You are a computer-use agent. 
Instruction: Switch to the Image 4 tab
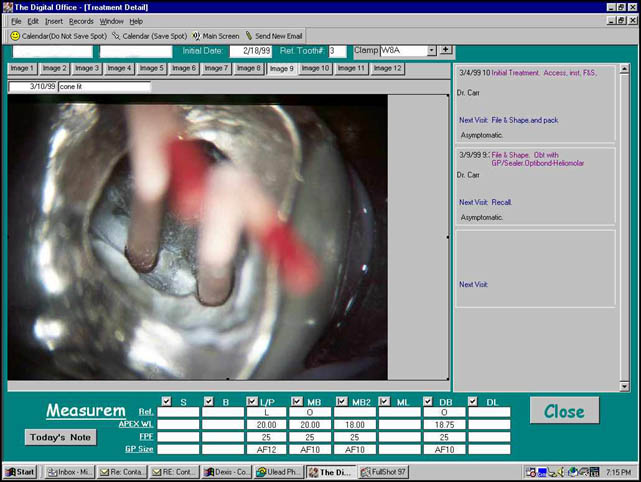120,68
